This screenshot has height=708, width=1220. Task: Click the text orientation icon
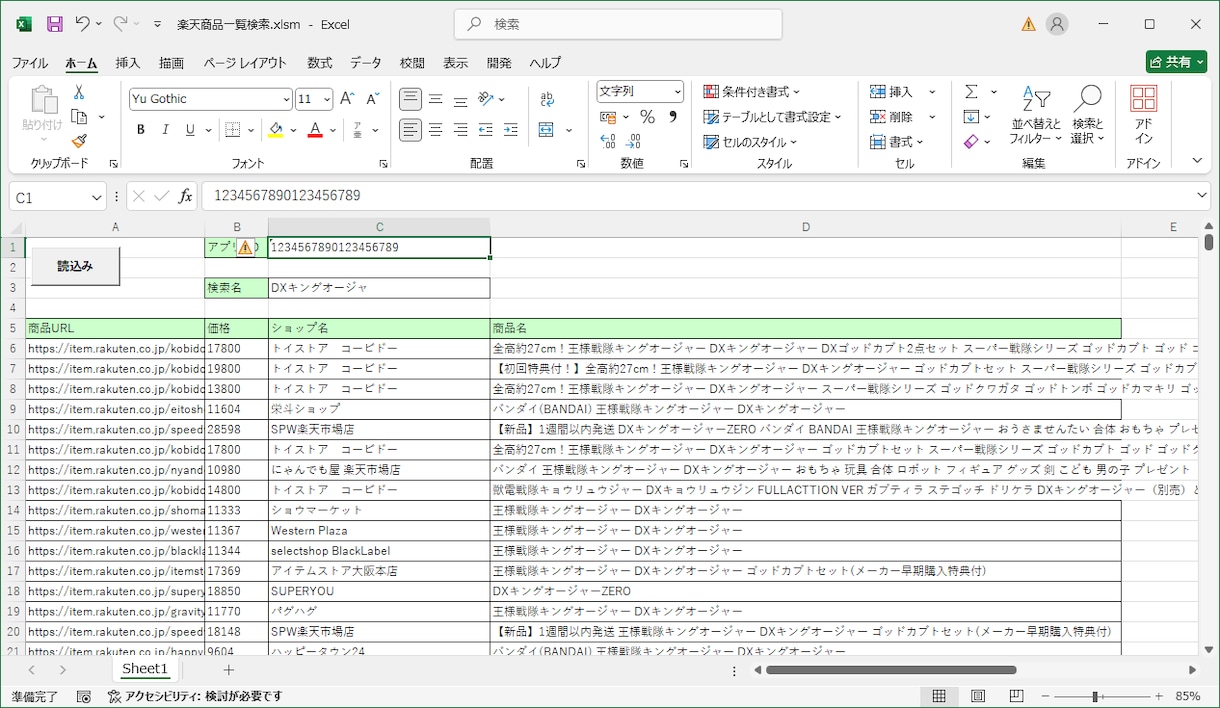[486, 99]
